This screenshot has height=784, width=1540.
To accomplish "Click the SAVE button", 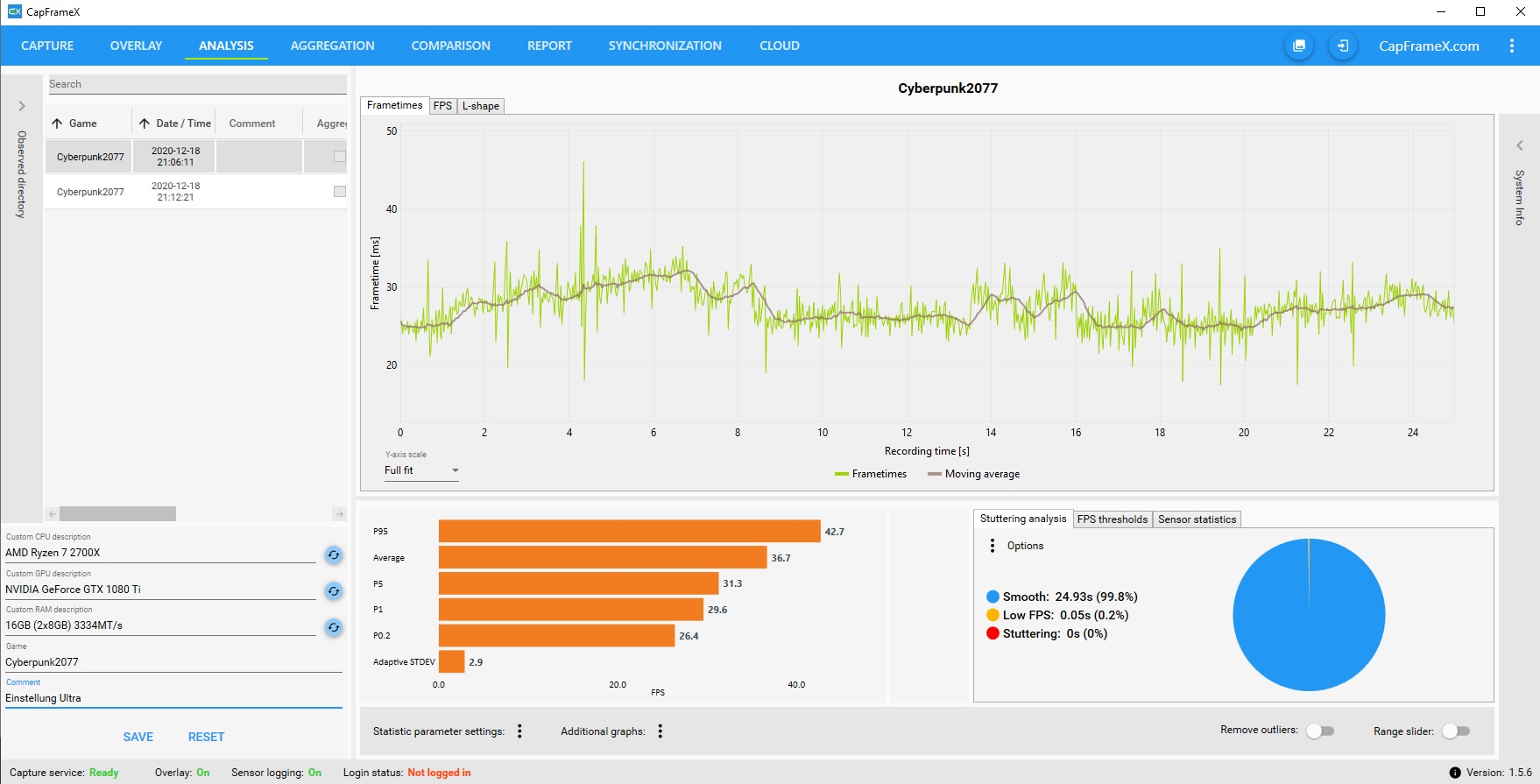I will (138, 737).
